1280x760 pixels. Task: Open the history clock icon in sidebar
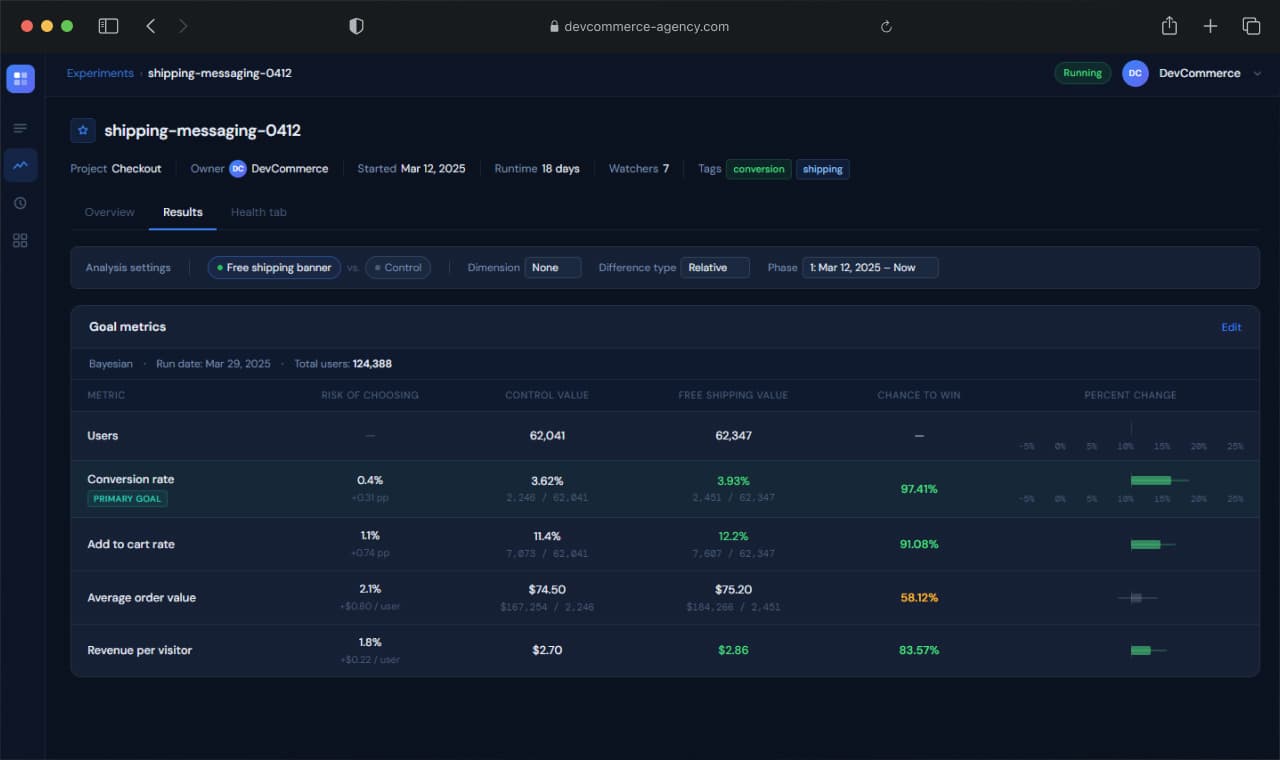[20, 203]
